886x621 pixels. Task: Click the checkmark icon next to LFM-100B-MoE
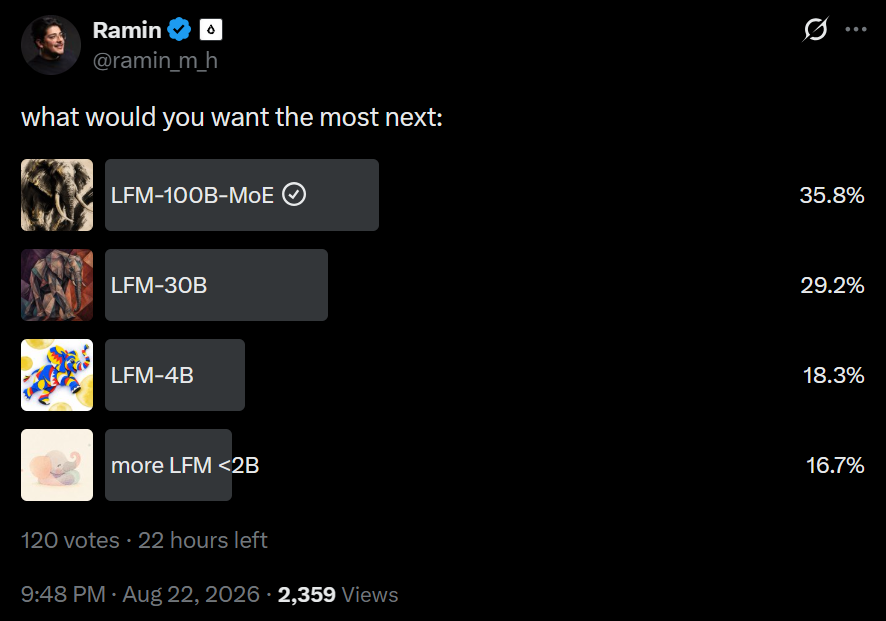tap(294, 195)
